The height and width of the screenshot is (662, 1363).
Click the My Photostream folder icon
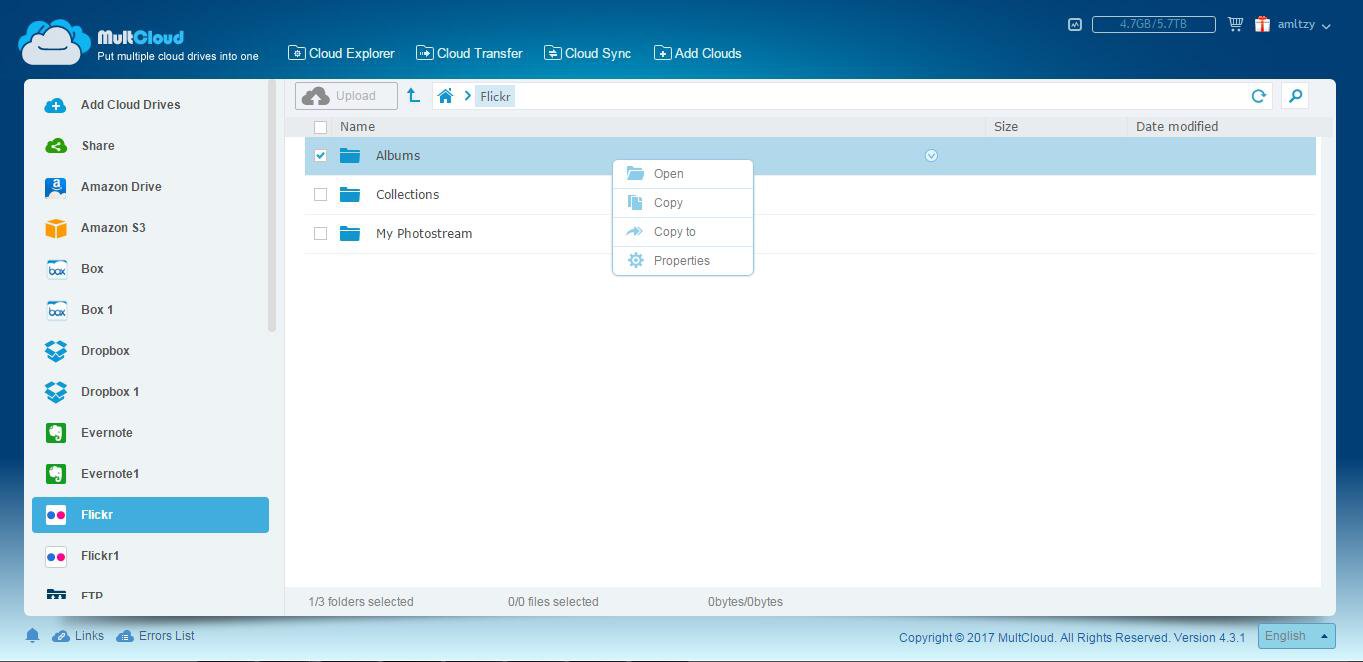(349, 233)
